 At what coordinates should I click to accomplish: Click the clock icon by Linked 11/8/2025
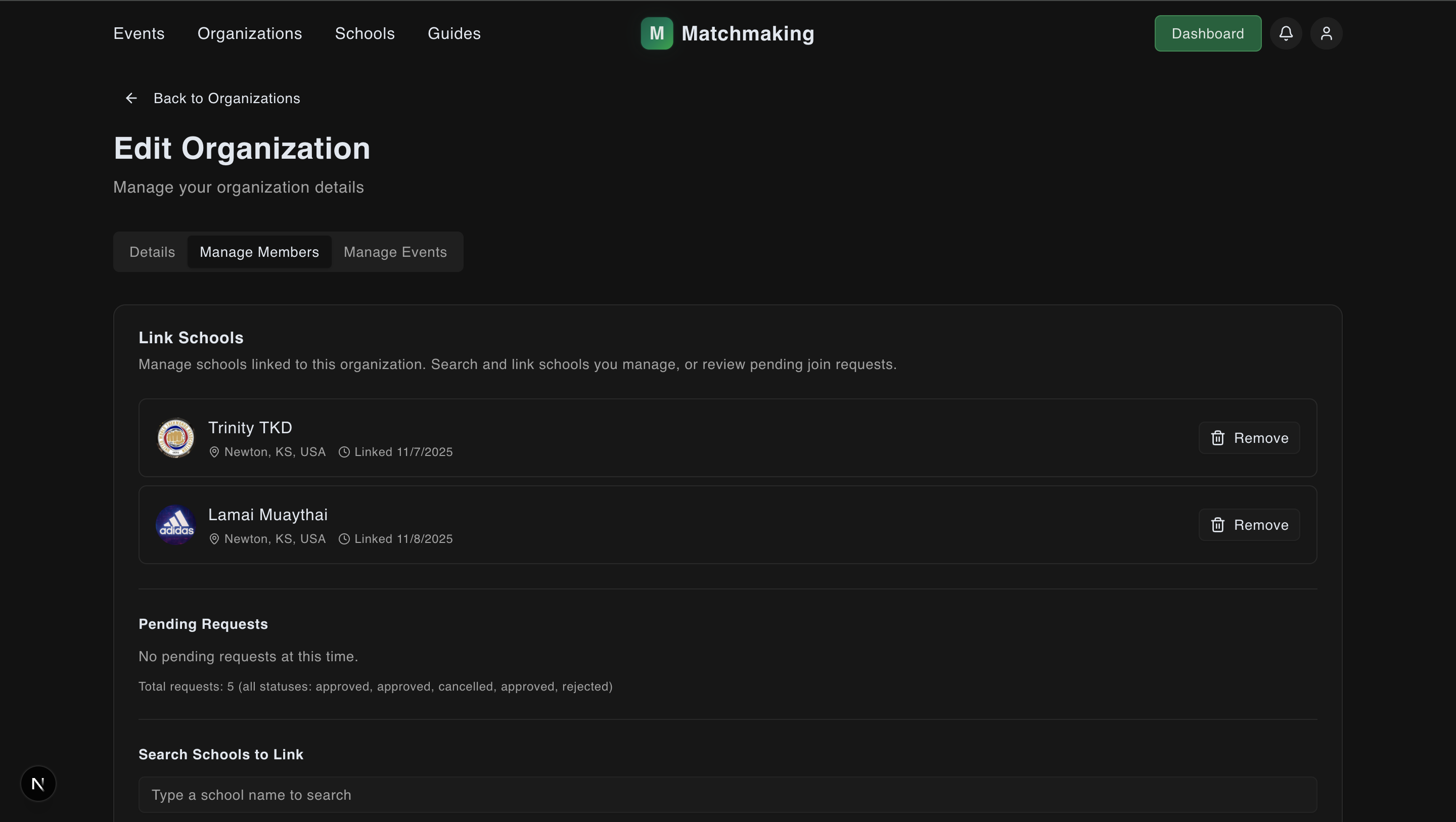pyautogui.click(x=344, y=539)
